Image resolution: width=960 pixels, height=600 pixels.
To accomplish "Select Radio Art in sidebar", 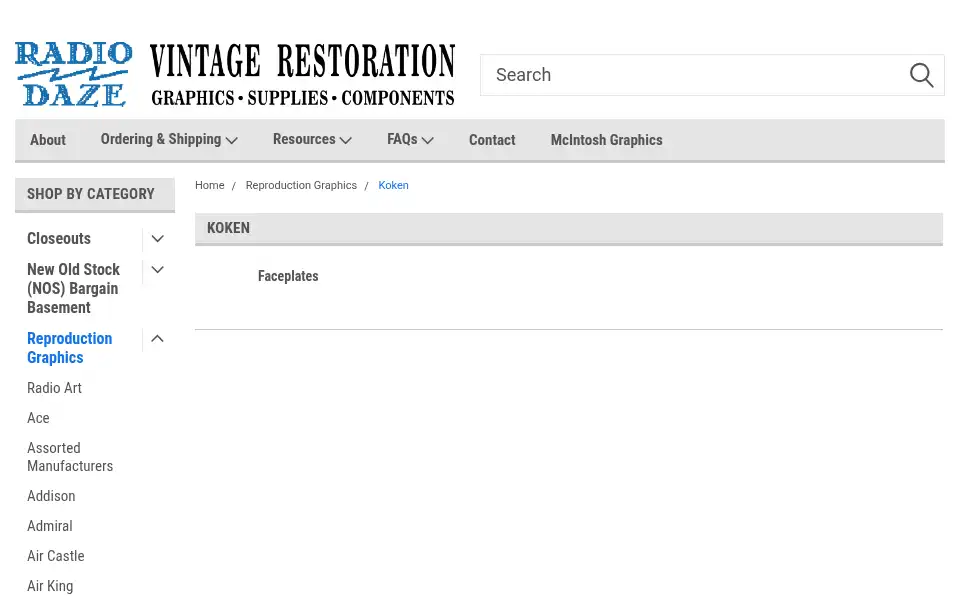I will tap(54, 388).
